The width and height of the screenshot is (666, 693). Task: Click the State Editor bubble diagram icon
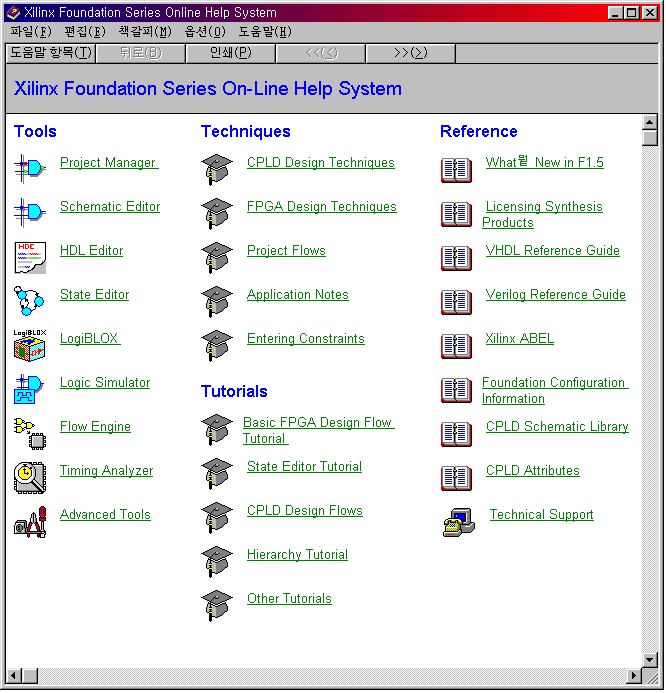(x=29, y=301)
